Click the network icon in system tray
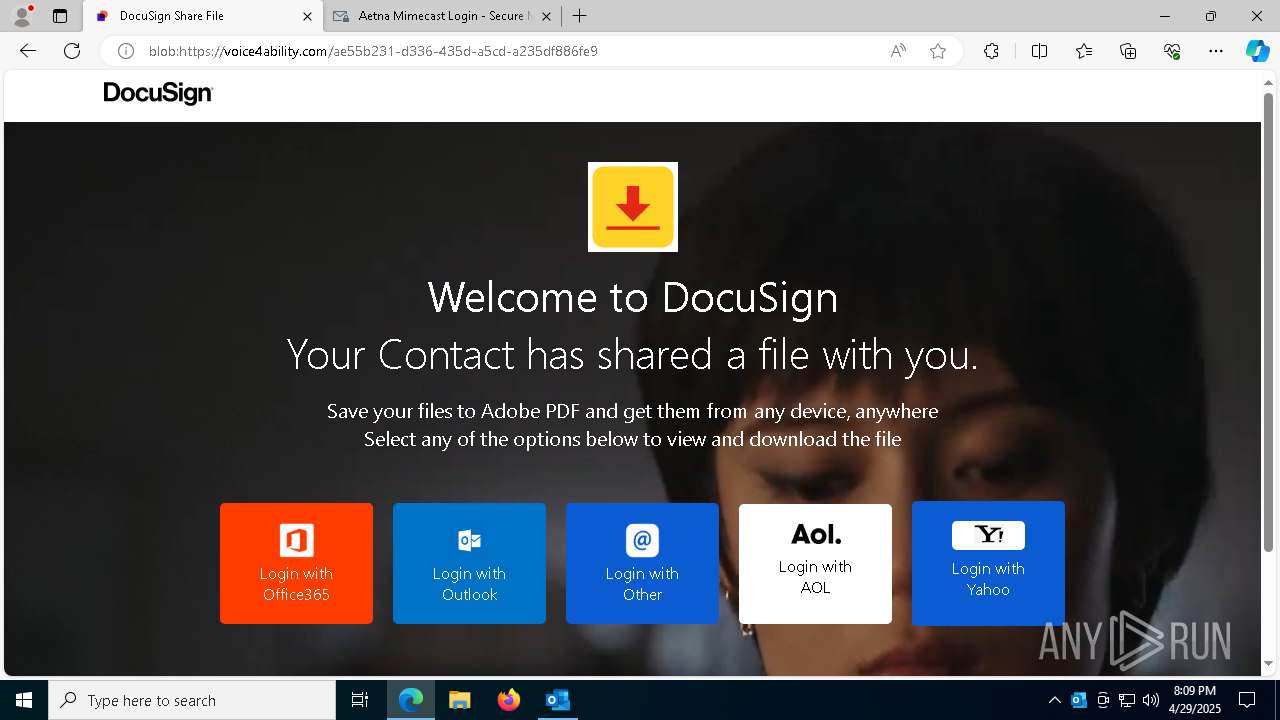 (1127, 700)
